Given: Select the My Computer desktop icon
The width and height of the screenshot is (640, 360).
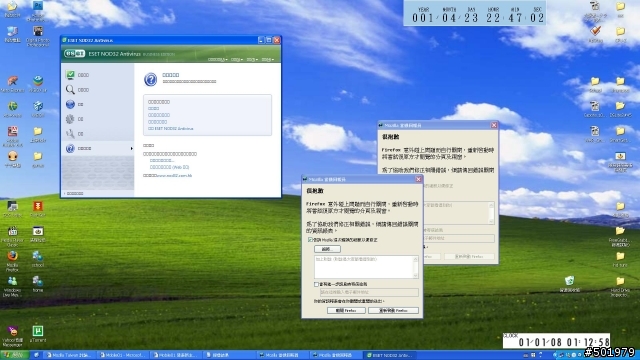Looking at the screenshot, I should [x=12, y=34].
